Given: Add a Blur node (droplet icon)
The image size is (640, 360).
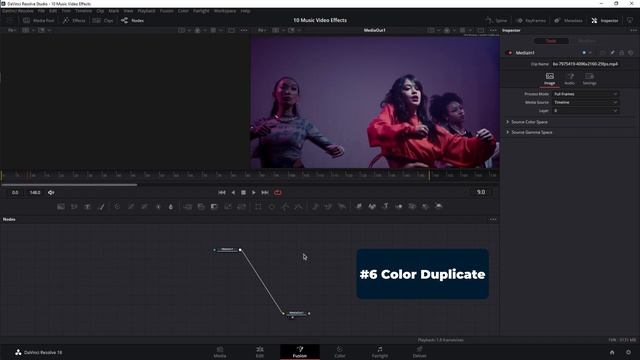Looking at the screenshot, I should coord(171,207).
